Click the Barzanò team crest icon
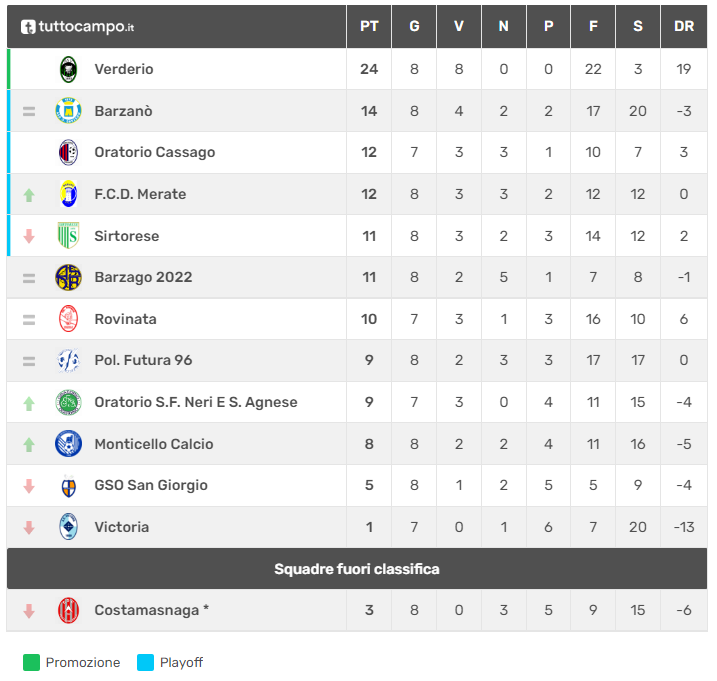The height and width of the screenshot is (681, 717). 68,111
